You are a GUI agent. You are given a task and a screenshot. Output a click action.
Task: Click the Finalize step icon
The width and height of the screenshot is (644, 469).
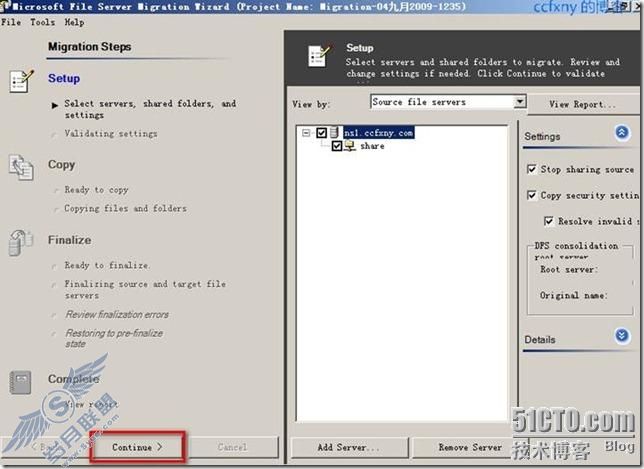tap(21, 243)
